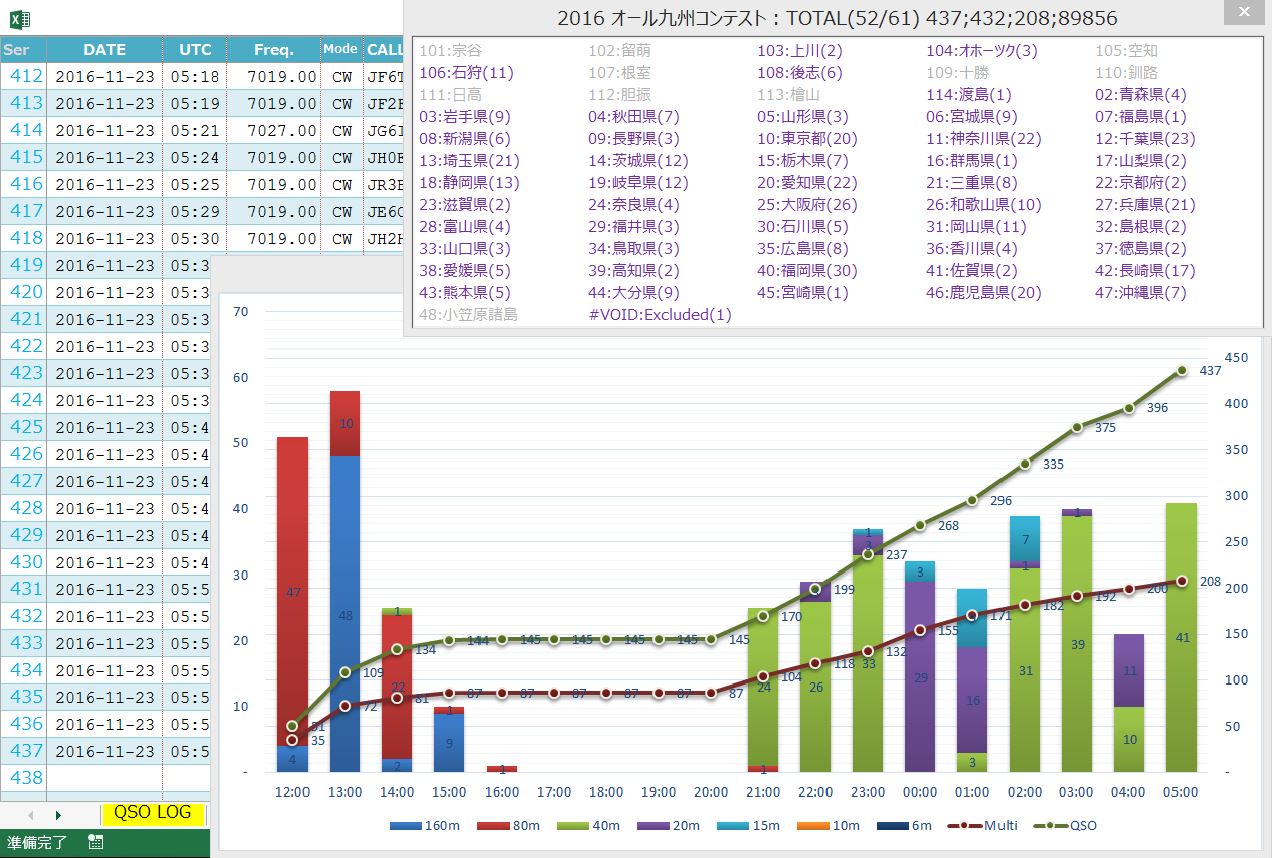Click the 80m legend entry
The width and height of the screenshot is (1272, 858).
point(502,826)
